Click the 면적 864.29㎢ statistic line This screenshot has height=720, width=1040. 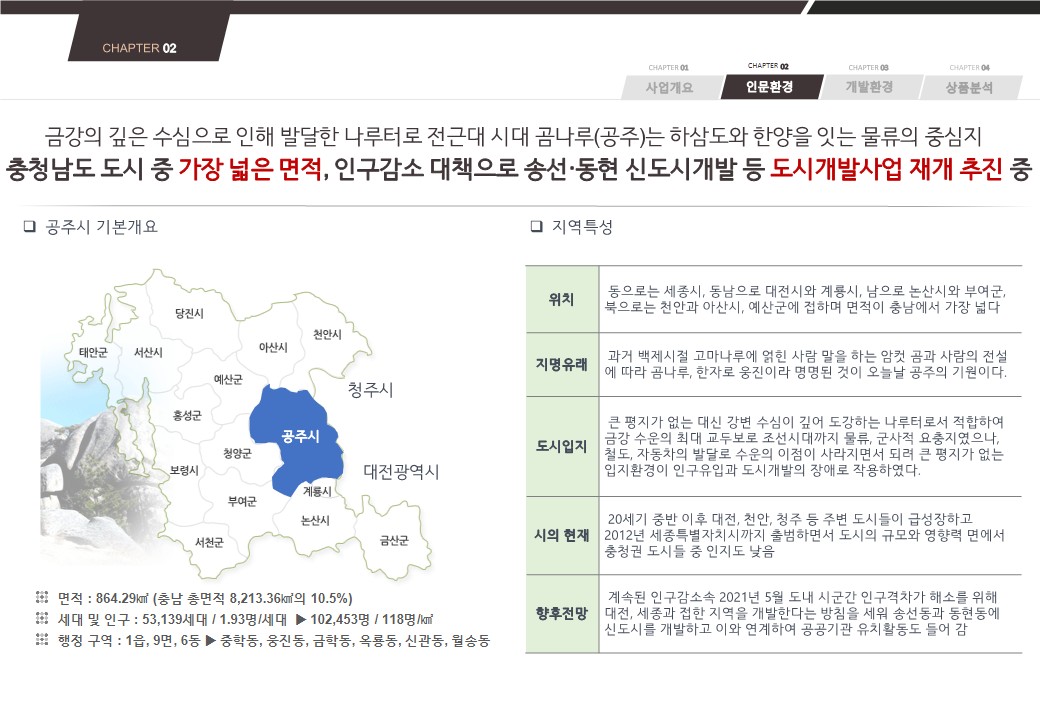click(205, 598)
